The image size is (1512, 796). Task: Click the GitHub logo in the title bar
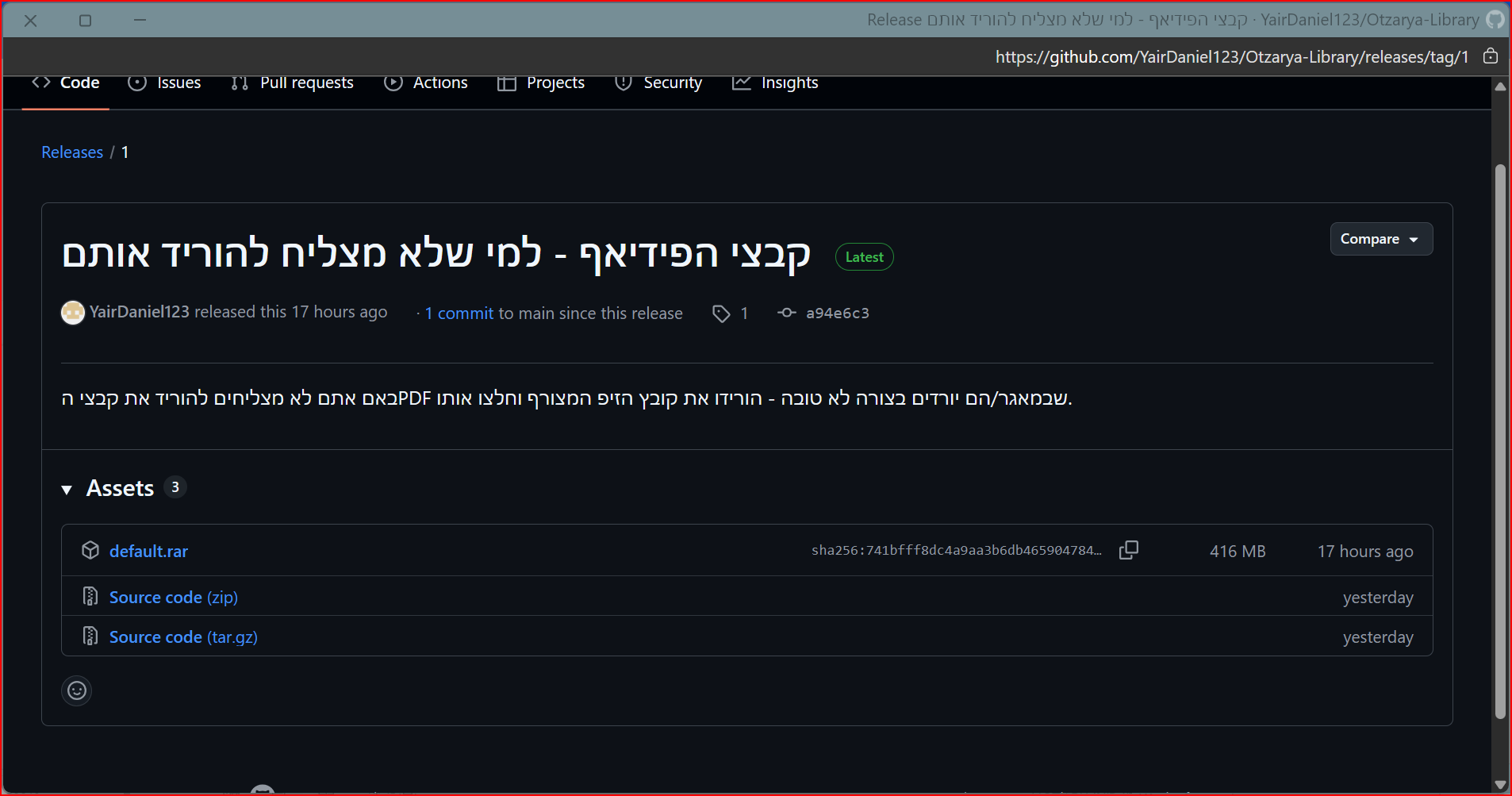(x=1495, y=19)
